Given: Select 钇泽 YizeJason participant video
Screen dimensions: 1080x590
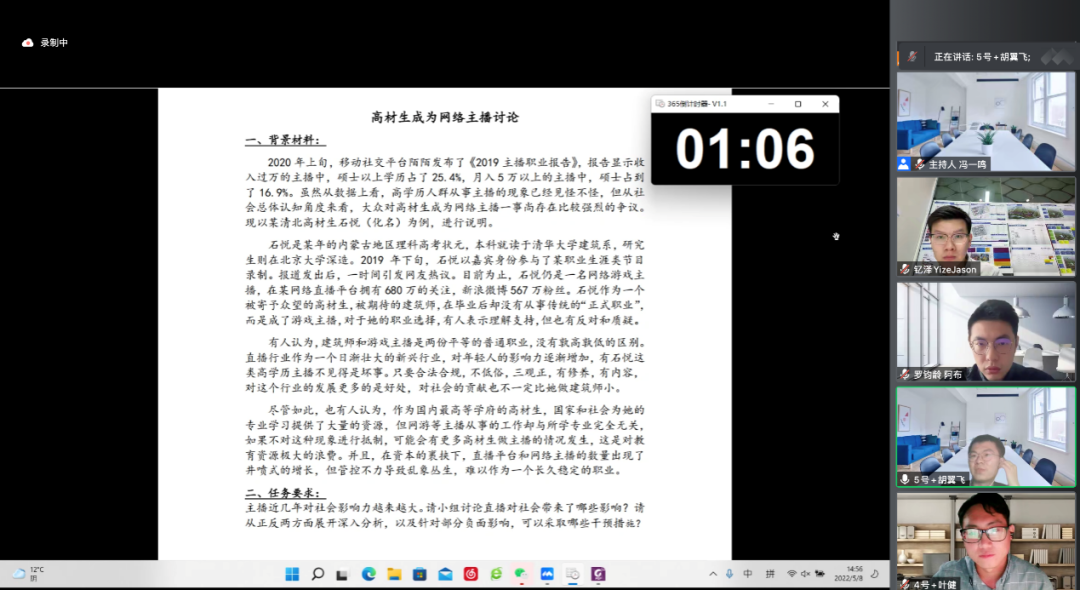Looking at the screenshot, I should tap(986, 226).
